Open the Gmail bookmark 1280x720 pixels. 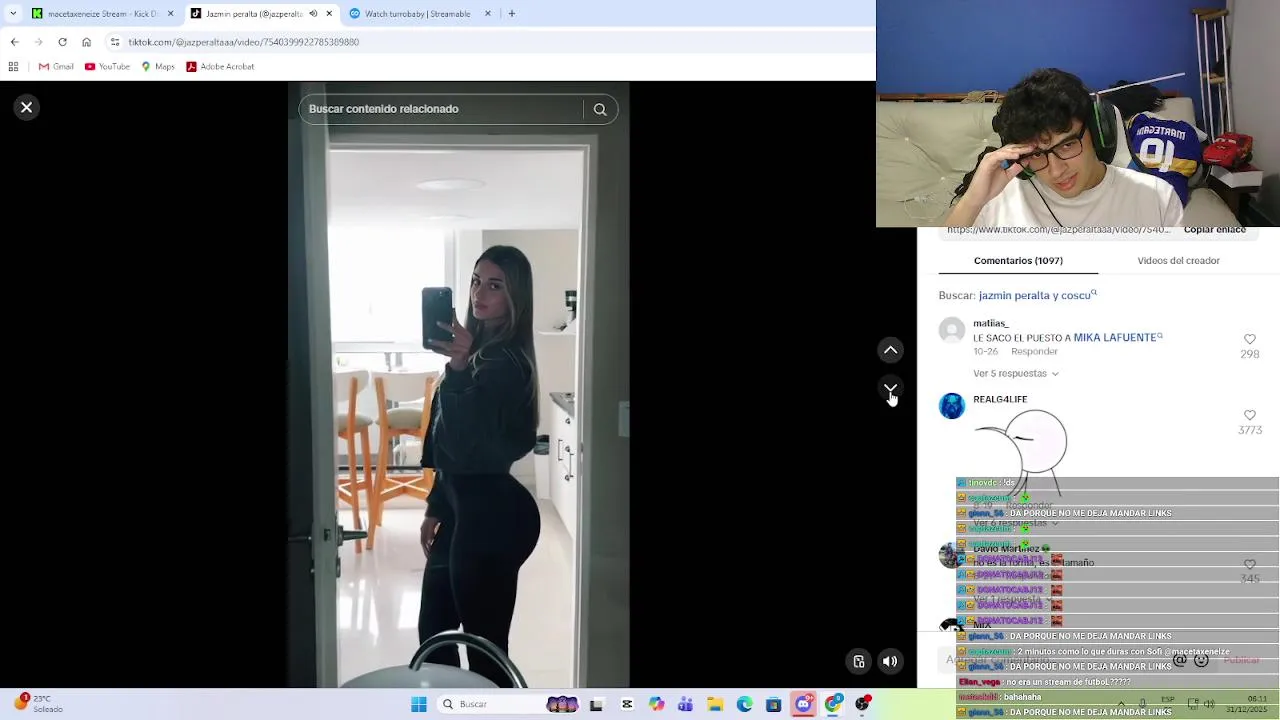(56, 67)
